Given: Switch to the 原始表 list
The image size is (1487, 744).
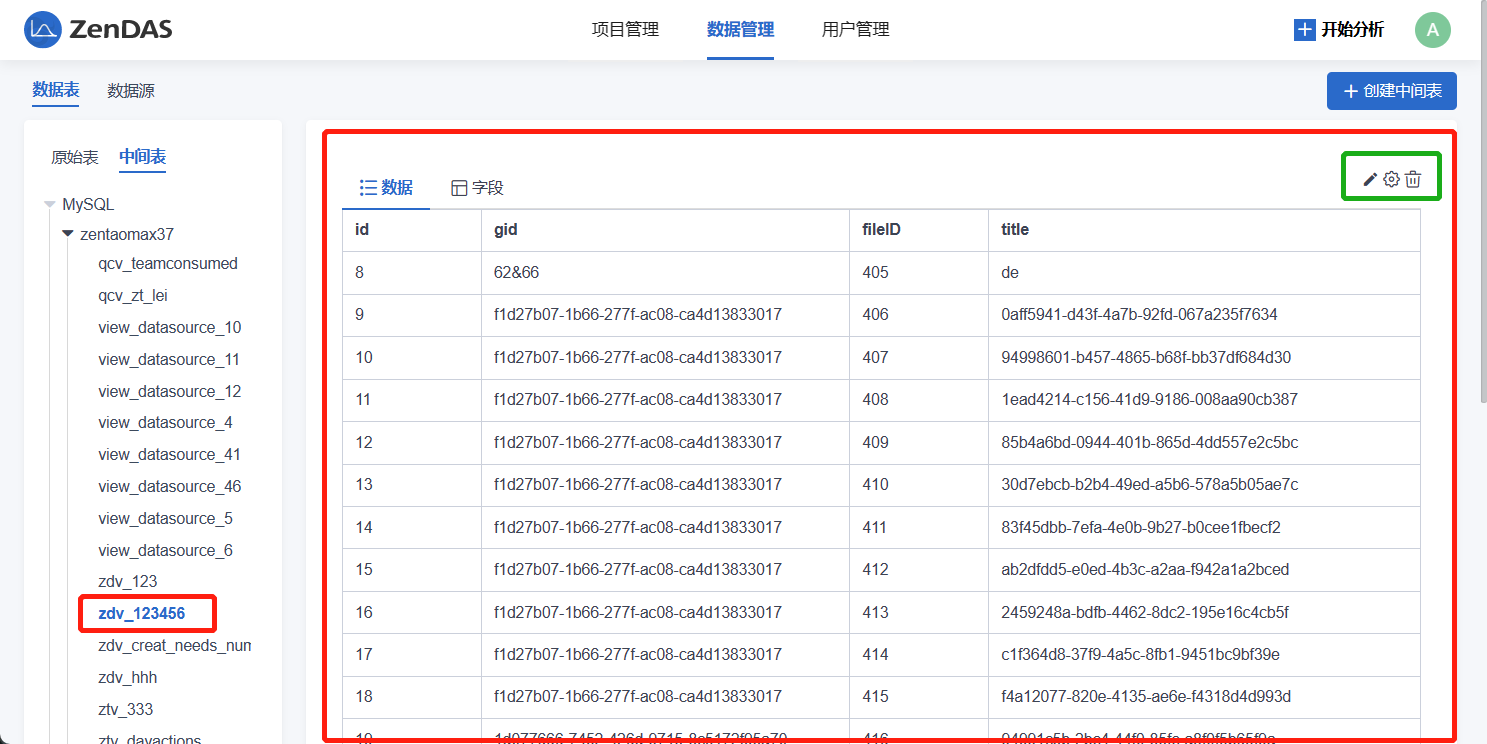Looking at the screenshot, I should [75, 157].
